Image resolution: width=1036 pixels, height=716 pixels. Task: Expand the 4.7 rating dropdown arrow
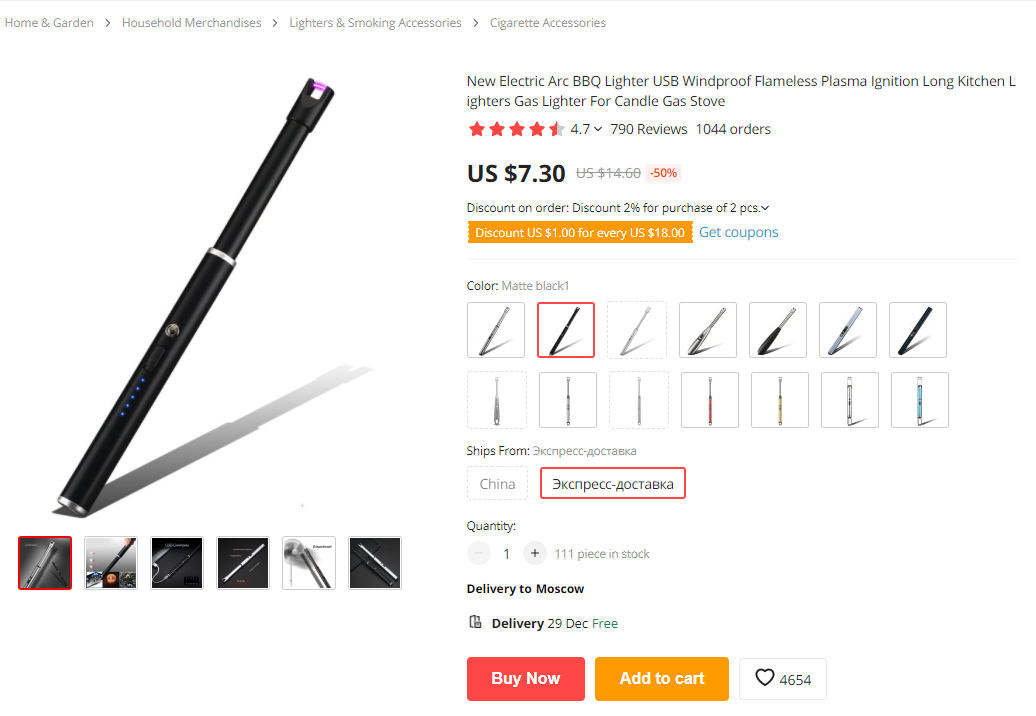click(x=598, y=129)
